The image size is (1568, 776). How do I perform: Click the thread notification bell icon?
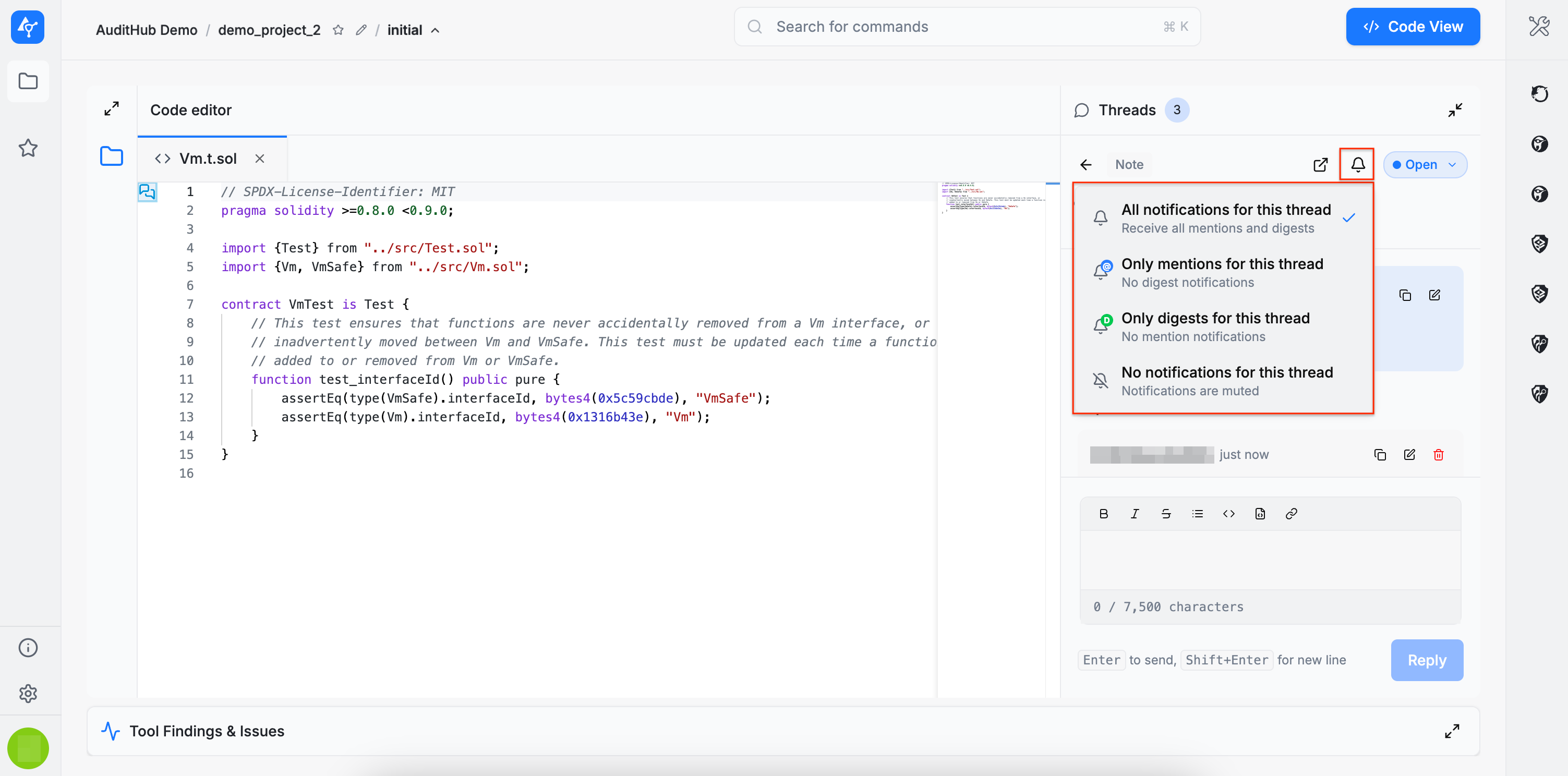1357,164
